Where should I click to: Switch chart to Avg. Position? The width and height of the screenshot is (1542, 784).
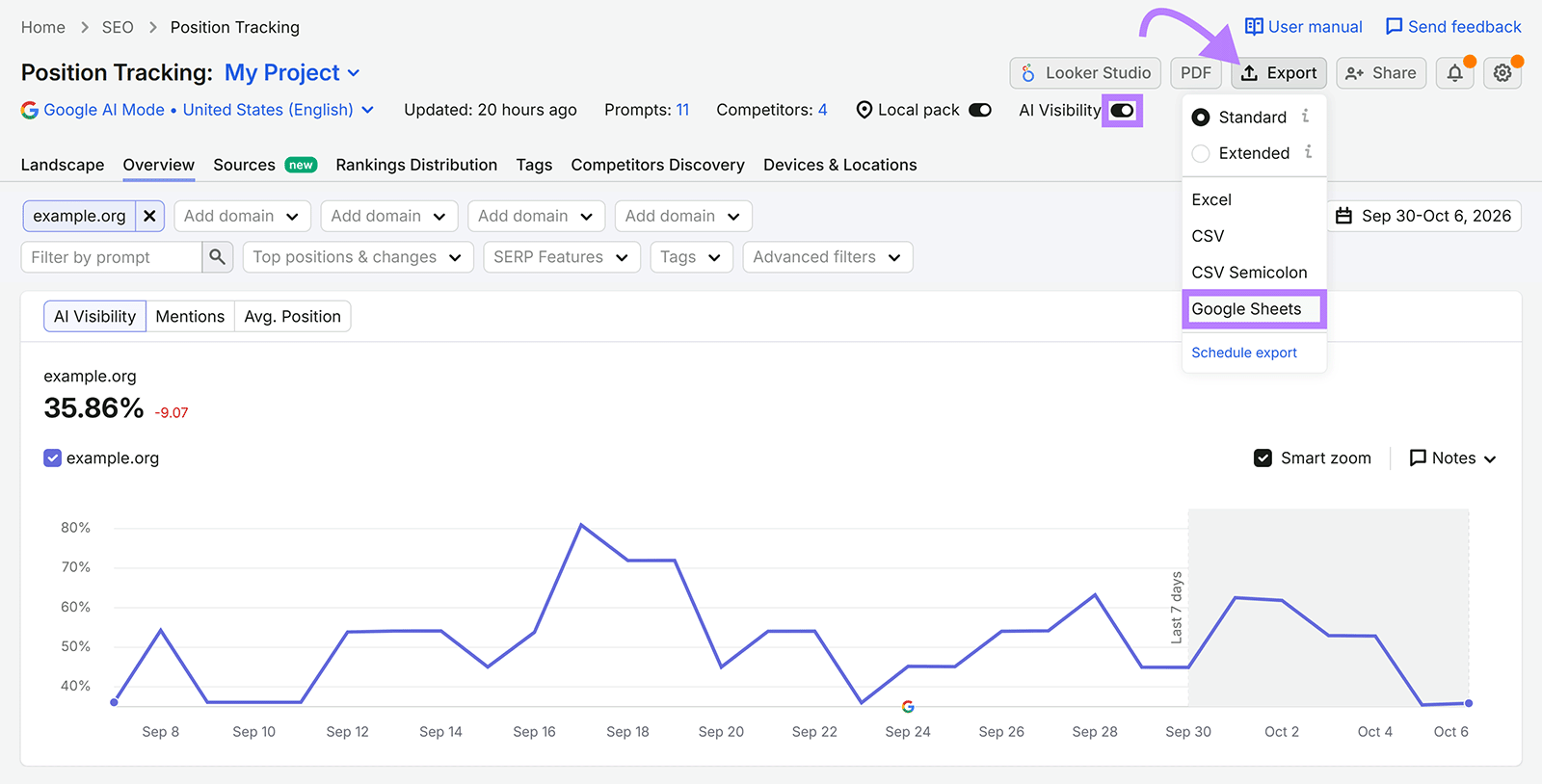coord(293,316)
